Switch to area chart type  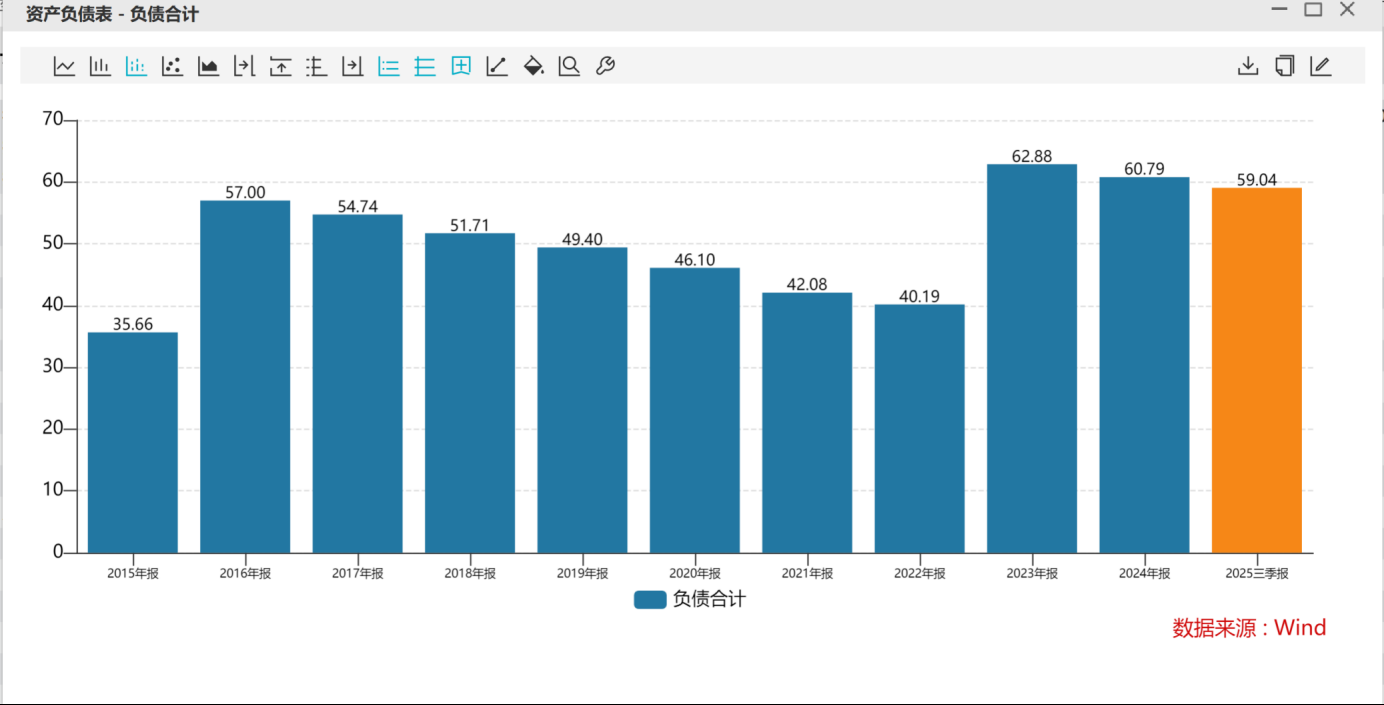[x=208, y=66]
